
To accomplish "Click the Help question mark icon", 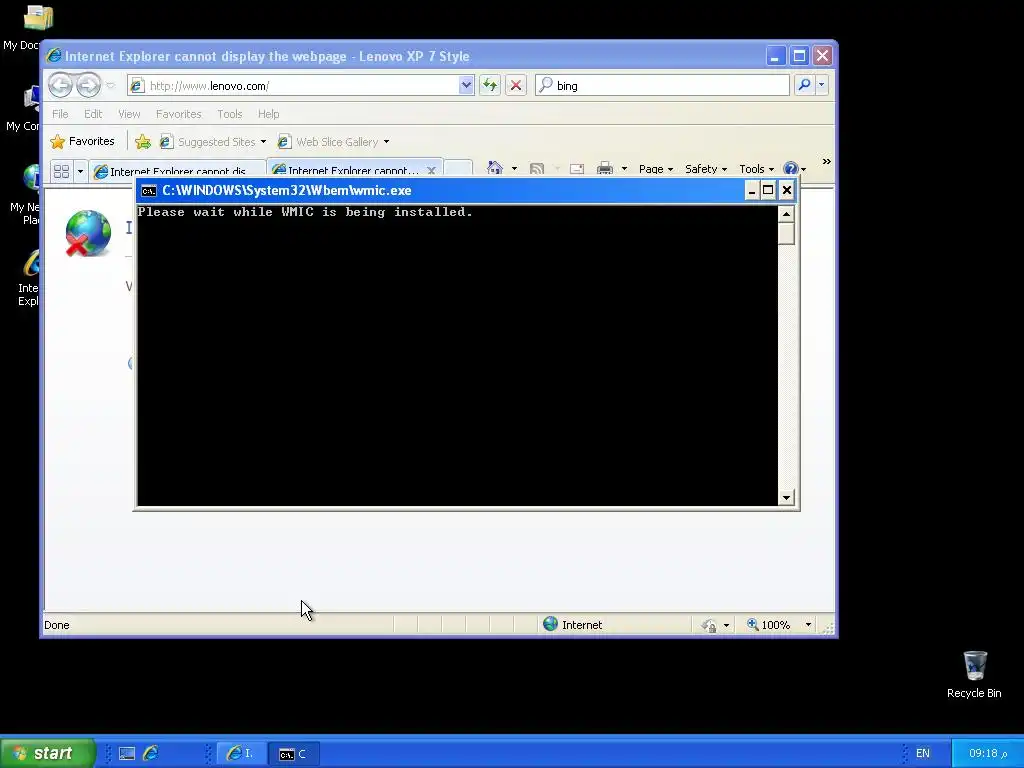I will coord(790,168).
